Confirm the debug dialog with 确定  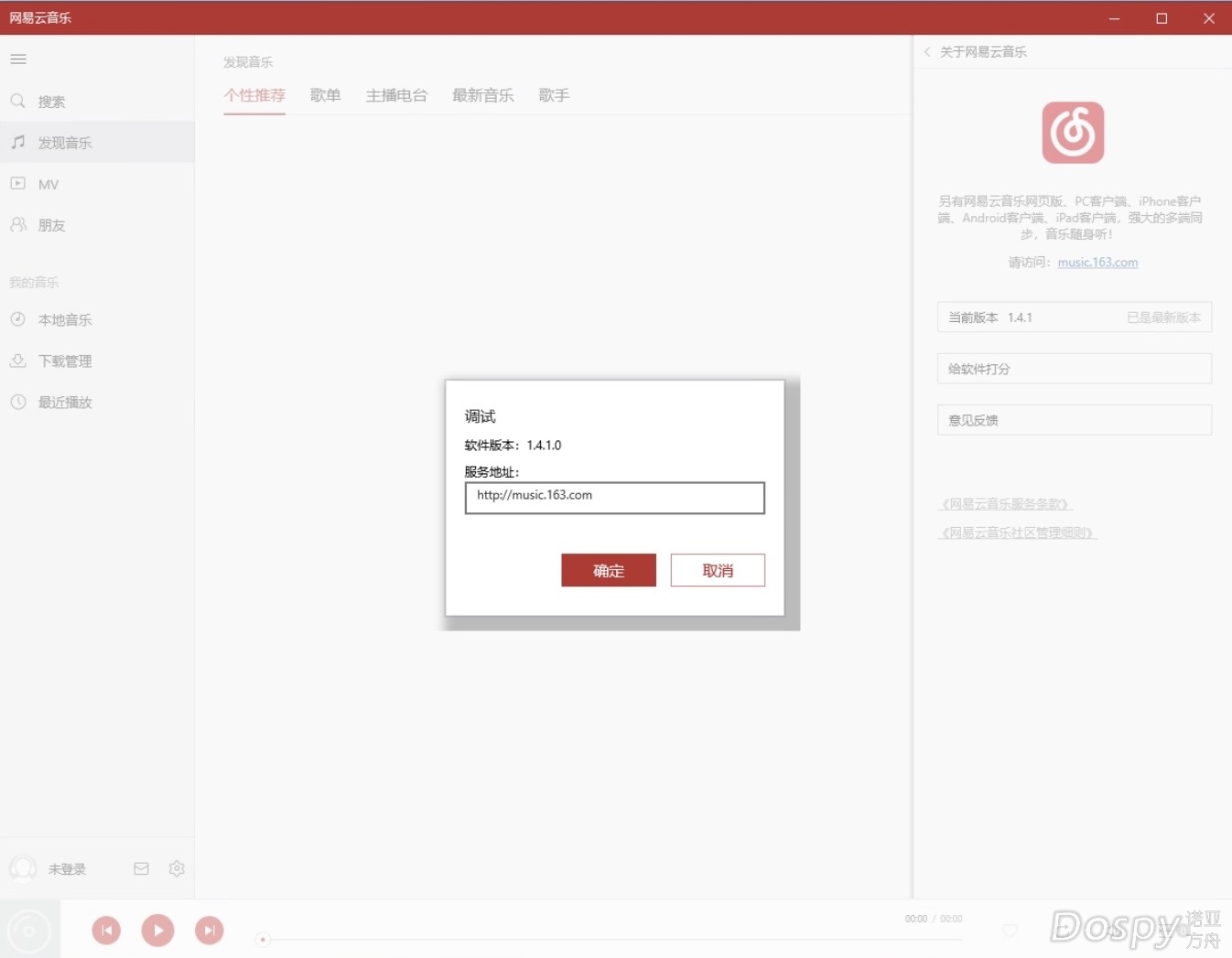[609, 570]
